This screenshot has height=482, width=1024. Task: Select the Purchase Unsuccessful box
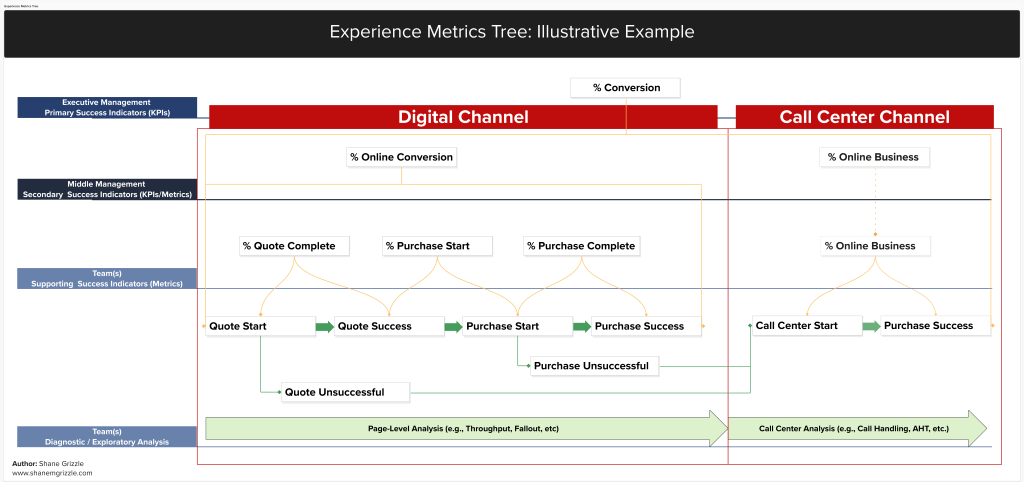pyautogui.click(x=590, y=366)
